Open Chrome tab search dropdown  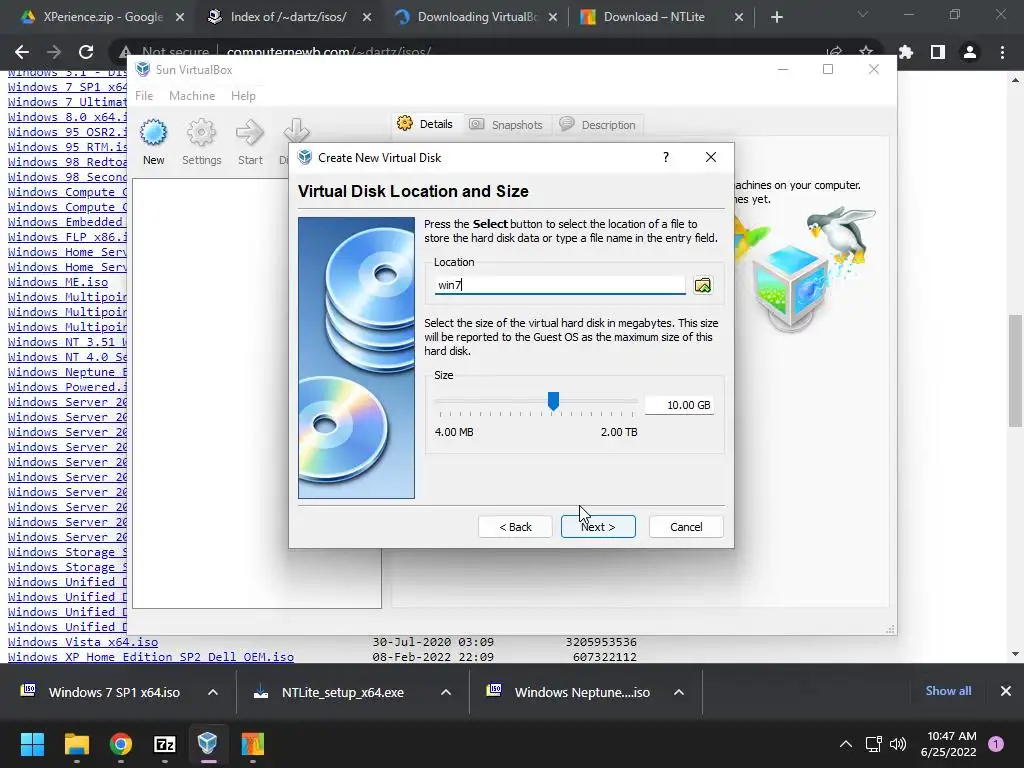coord(863,14)
